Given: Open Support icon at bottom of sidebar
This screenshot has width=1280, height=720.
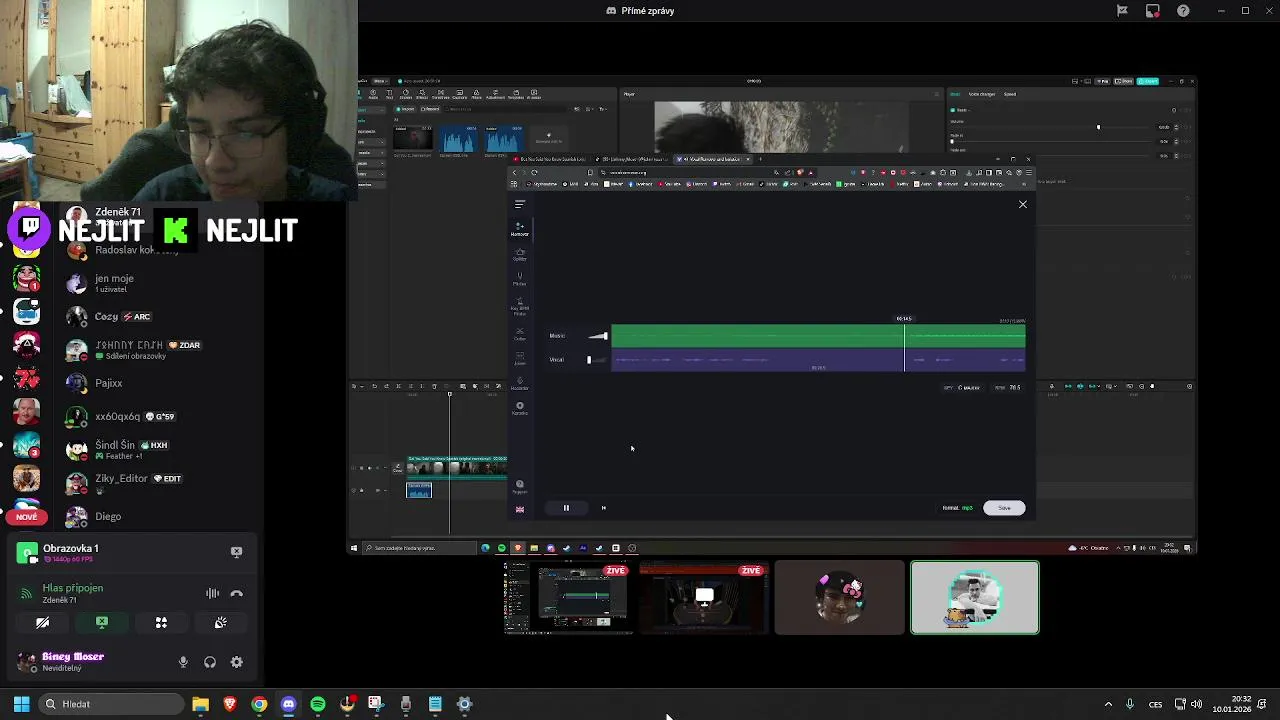Looking at the screenshot, I should [x=520, y=486].
